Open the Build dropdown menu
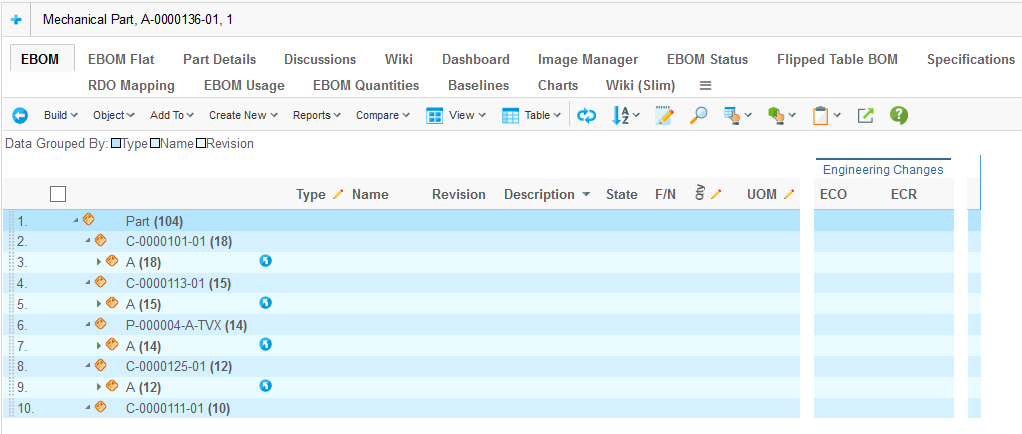This screenshot has width=1022, height=434. point(61,116)
